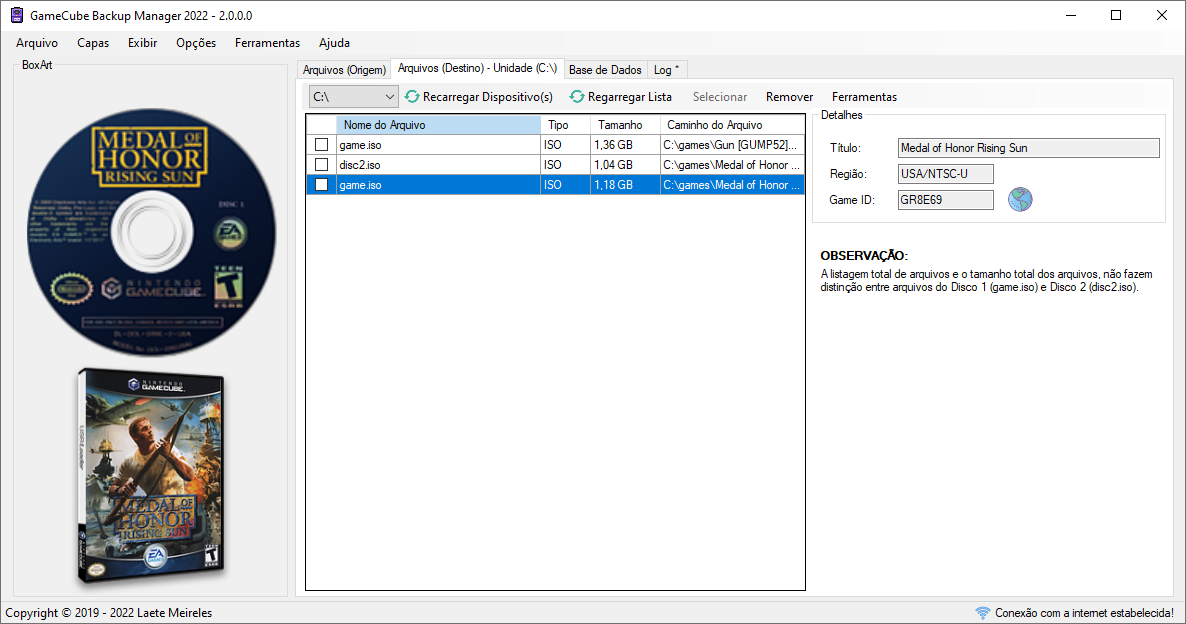Click the globe icon beside Game ID
This screenshot has width=1186, height=624.
tap(1020, 200)
